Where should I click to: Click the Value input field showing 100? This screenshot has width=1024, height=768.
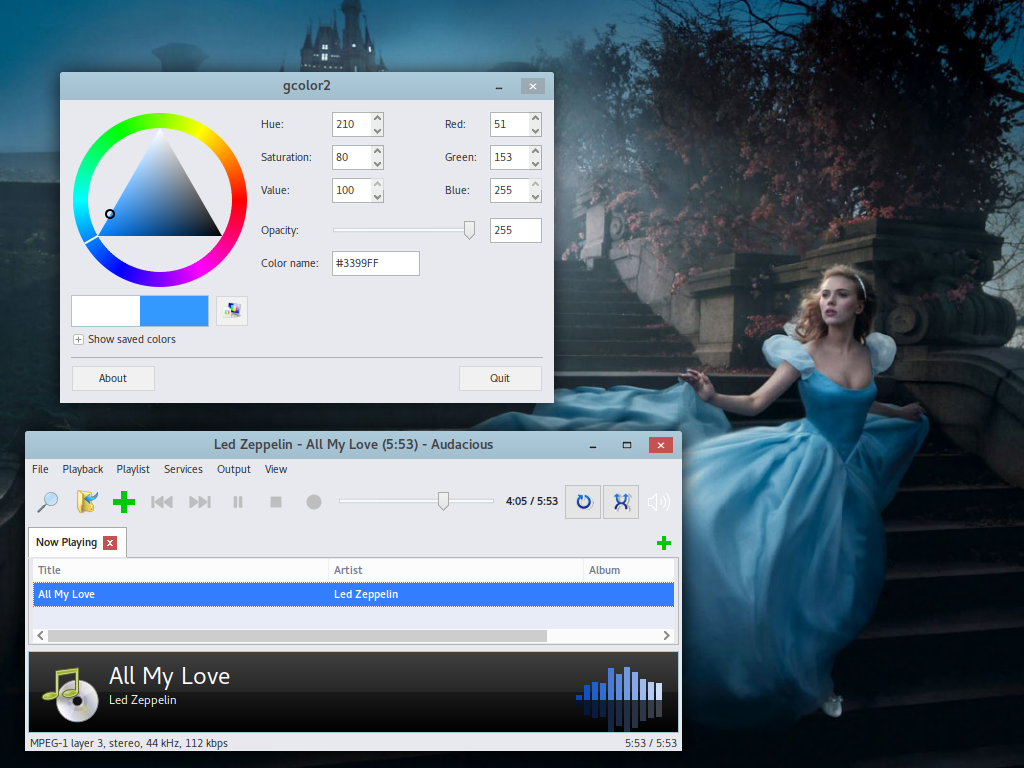[352, 190]
